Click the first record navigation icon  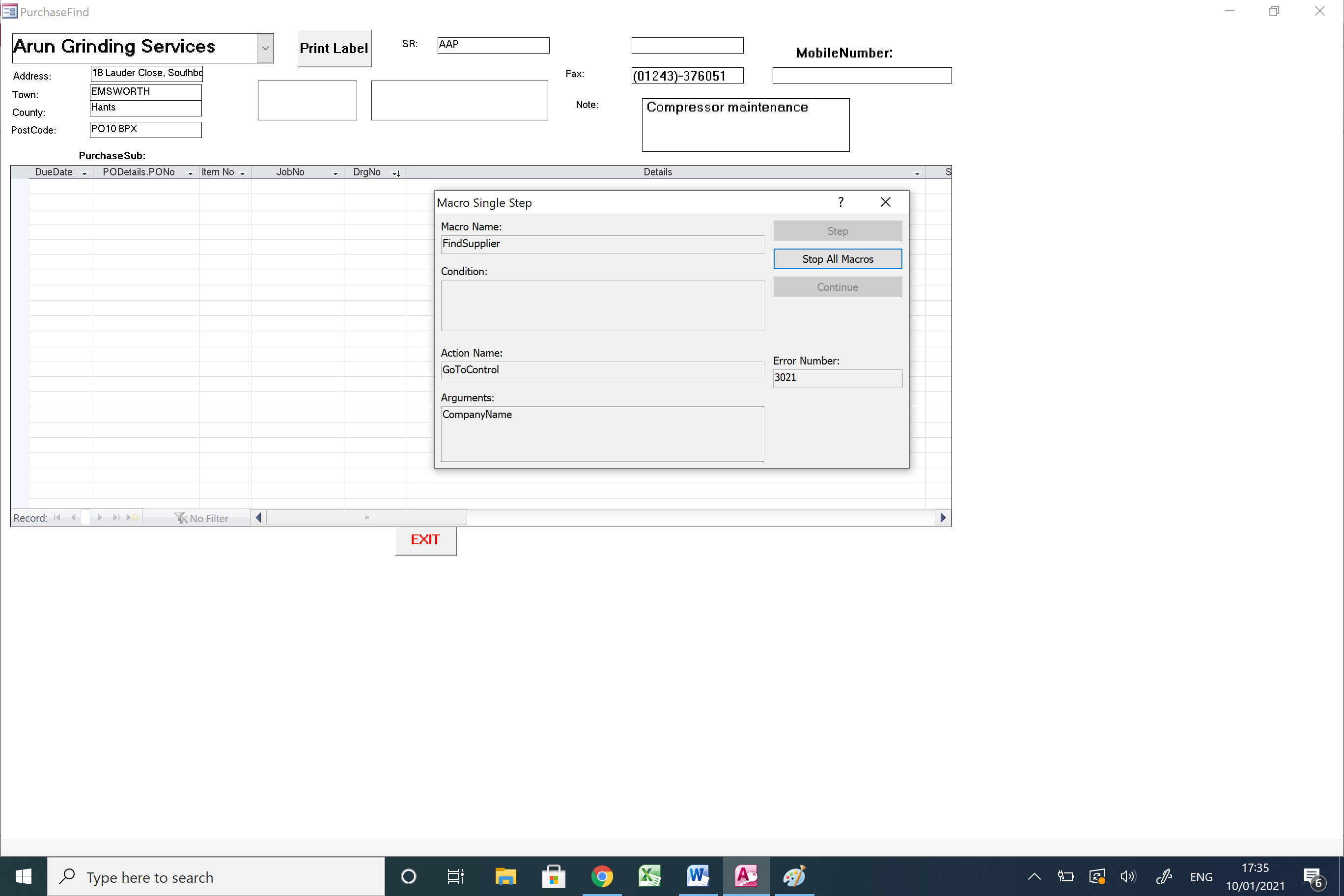57,518
